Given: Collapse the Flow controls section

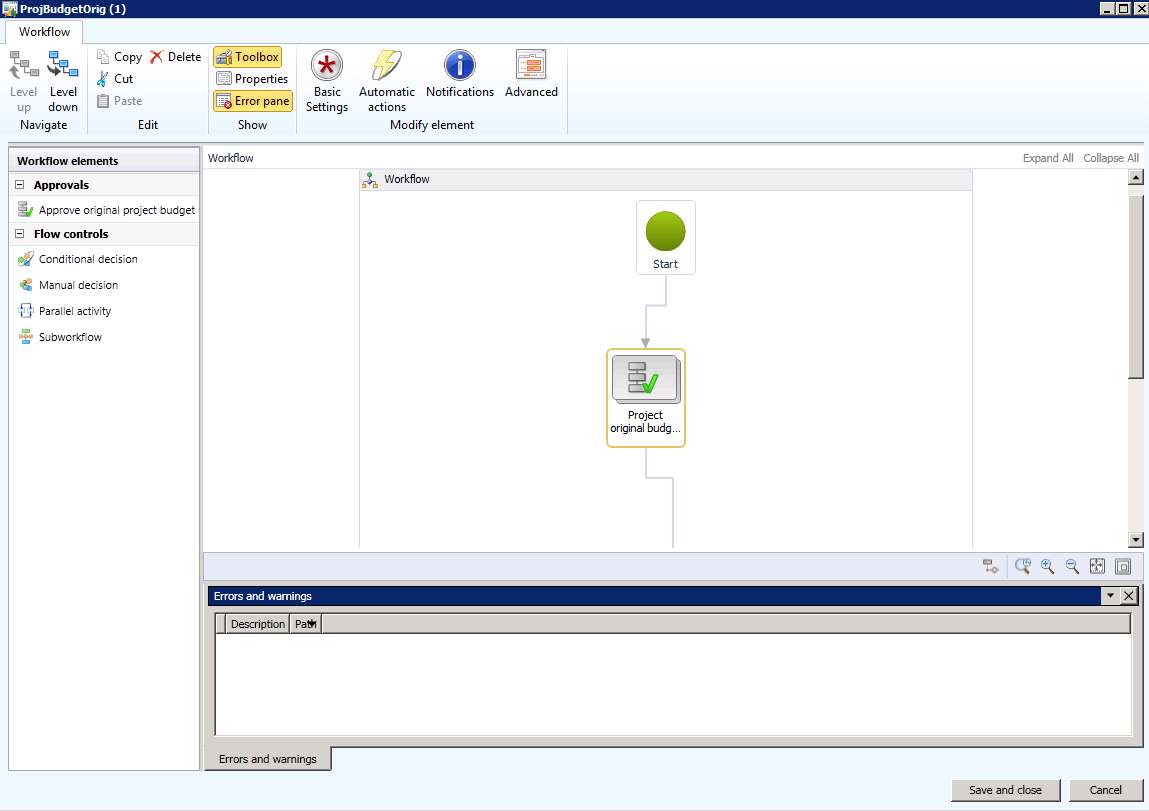Looking at the screenshot, I should (x=19, y=234).
